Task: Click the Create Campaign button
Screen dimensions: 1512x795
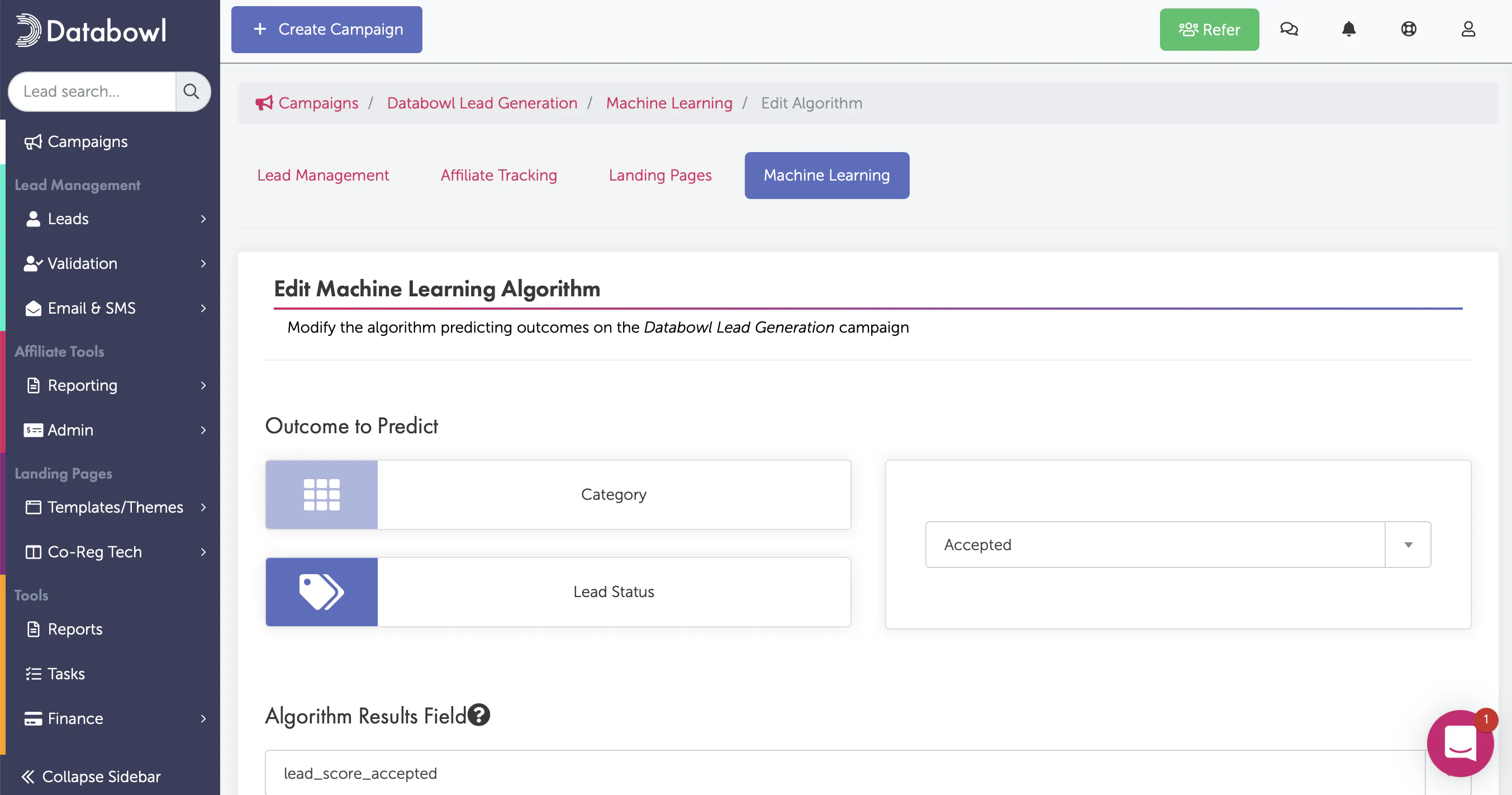Action: (x=326, y=30)
